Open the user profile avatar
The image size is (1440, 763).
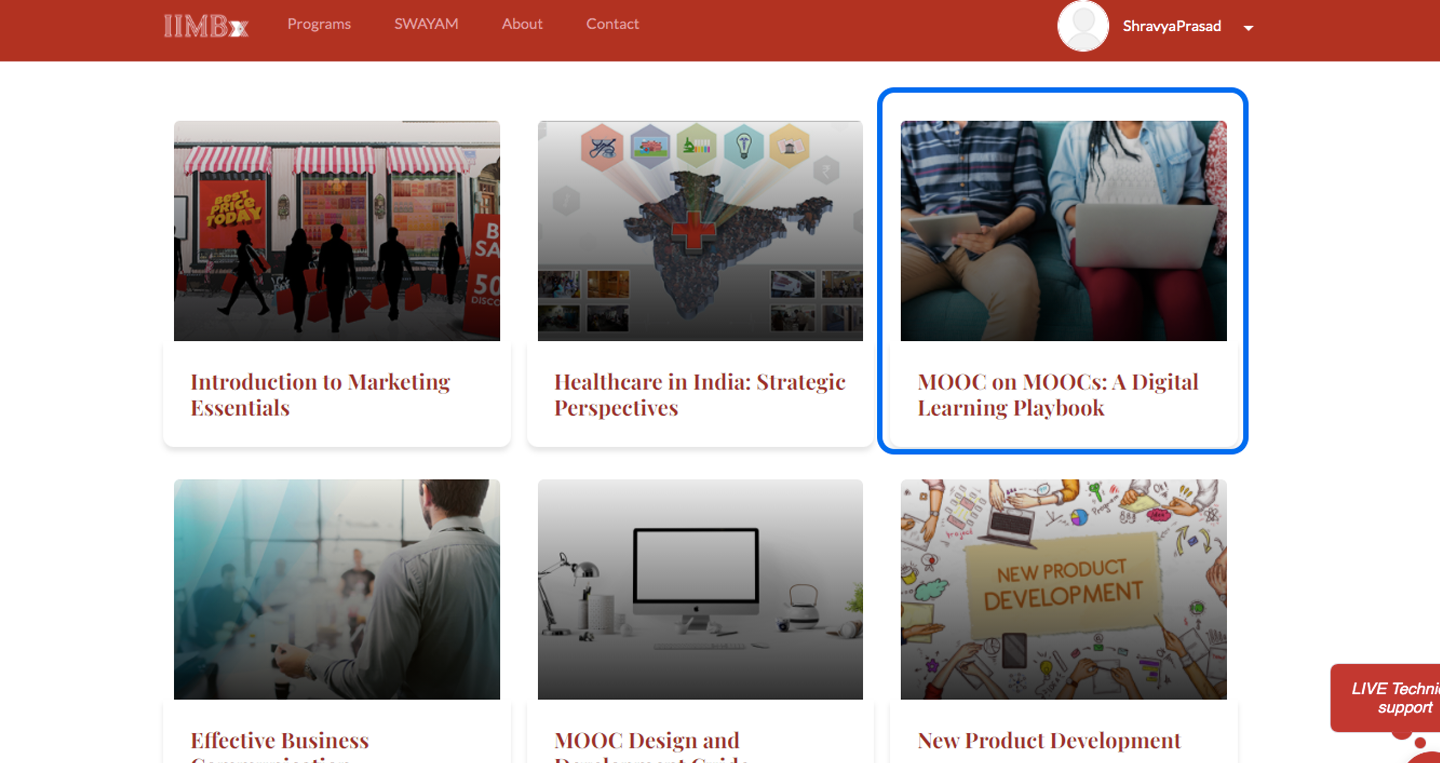pos(1083,26)
